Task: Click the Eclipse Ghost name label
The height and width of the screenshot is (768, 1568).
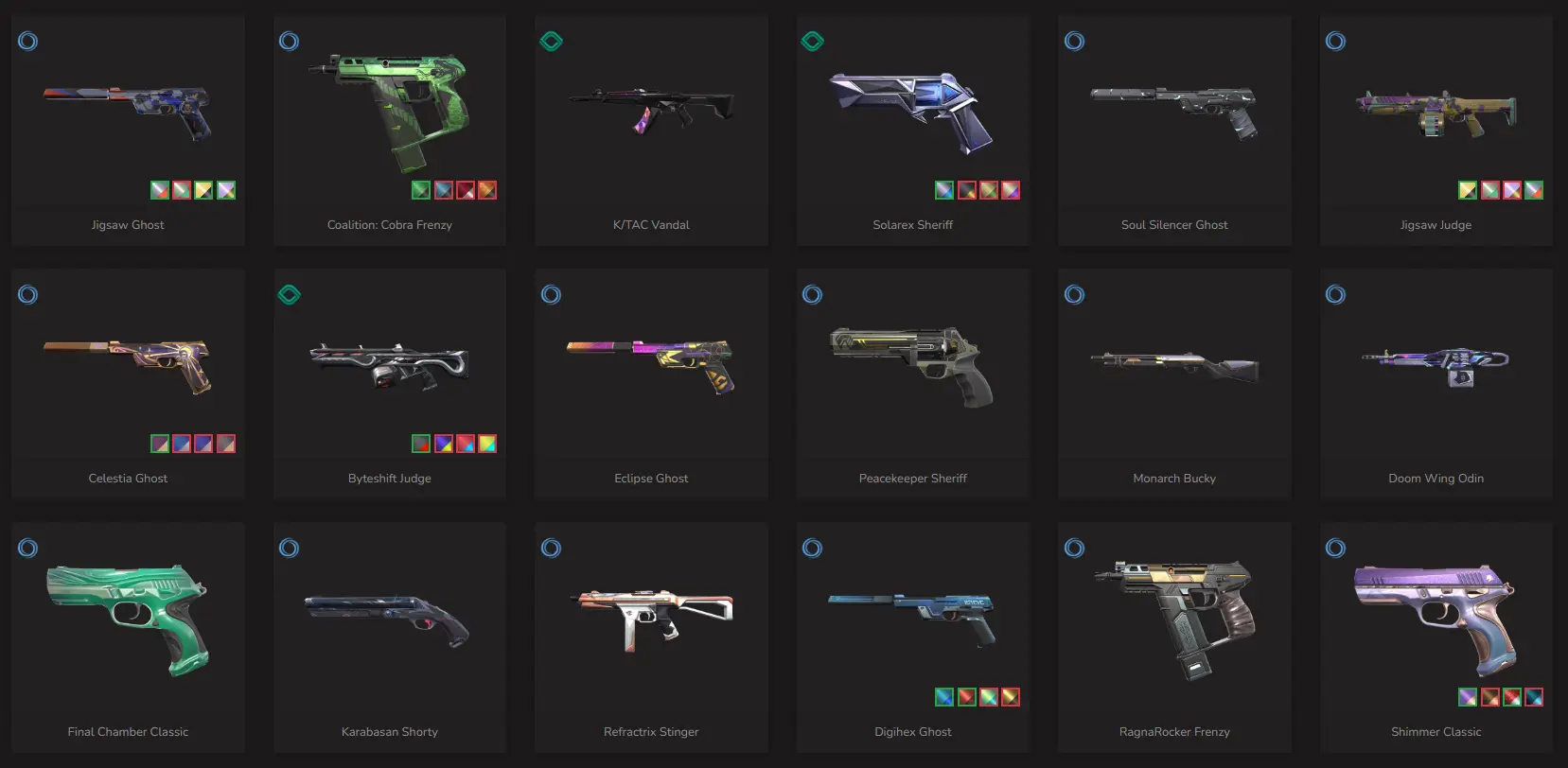Action: click(x=651, y=479)
